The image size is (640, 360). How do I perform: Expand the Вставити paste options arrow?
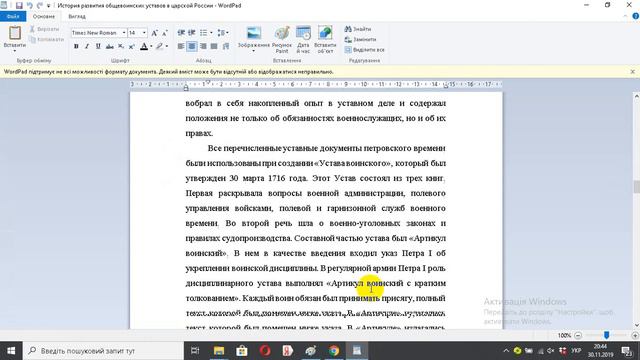(x=15, y=51)
